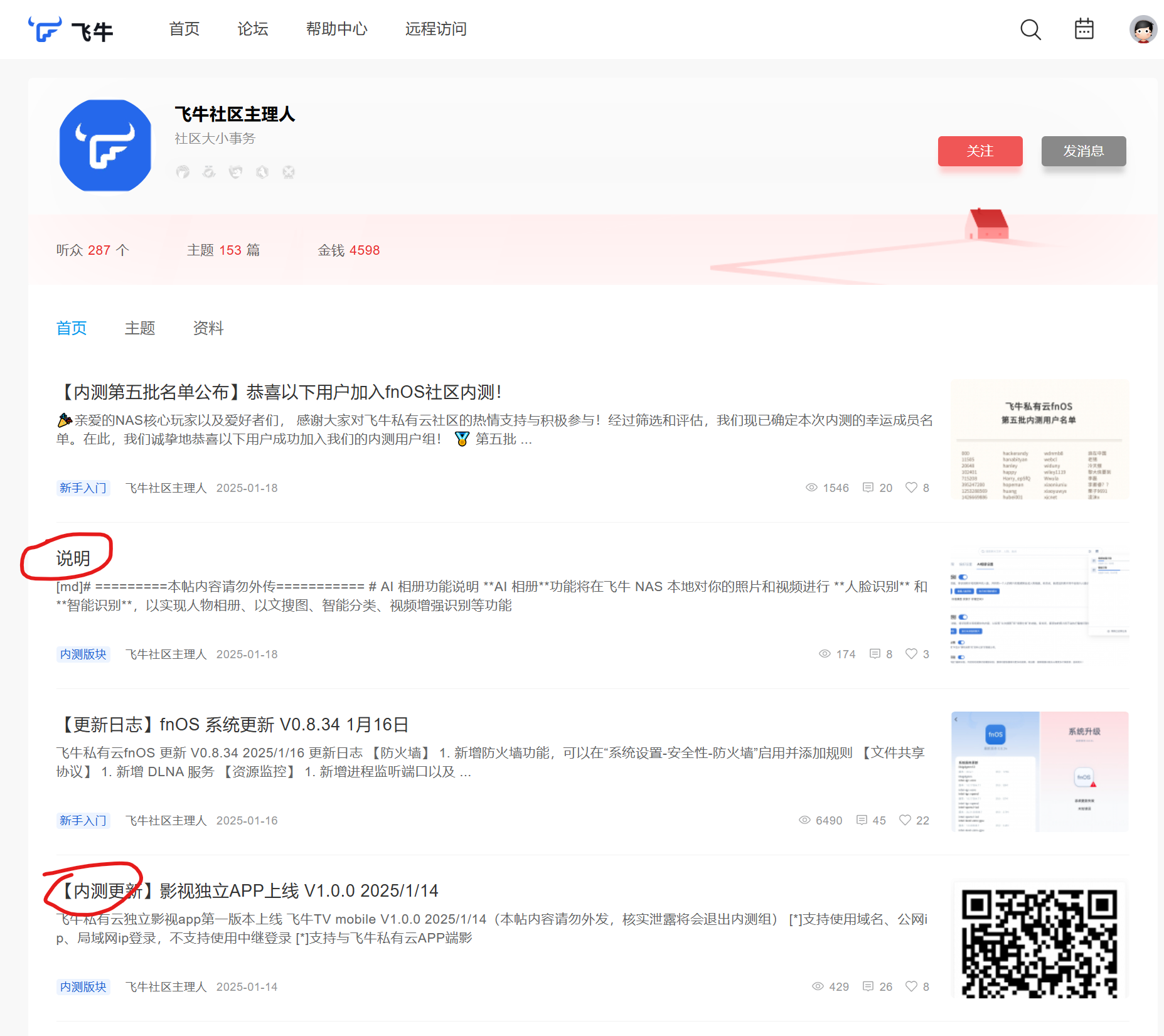Click the views eye icon beside 1546
1164x1036 pixels.
pos(811,488)
